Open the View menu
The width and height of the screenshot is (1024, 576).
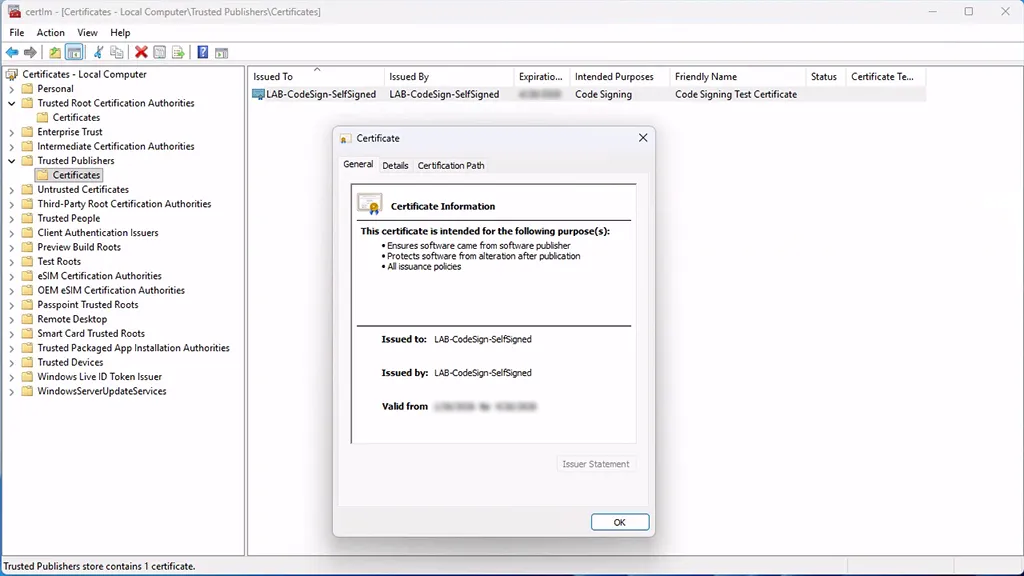[87, 33]
